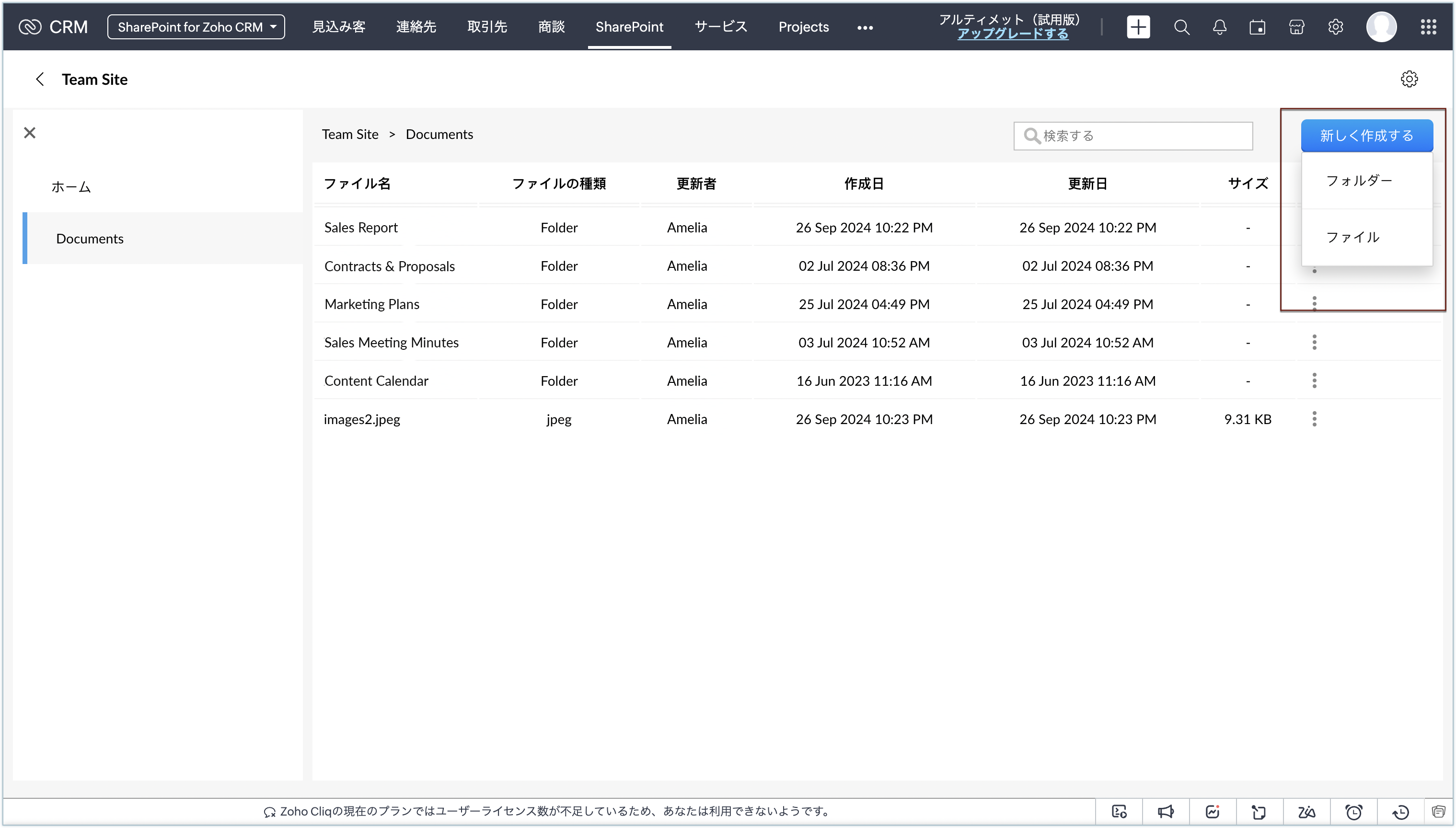Open more options for Sales Meeting Minutes
Image resolution: width=1456 pixels, height=828 pixels.
pos(1314,342)
